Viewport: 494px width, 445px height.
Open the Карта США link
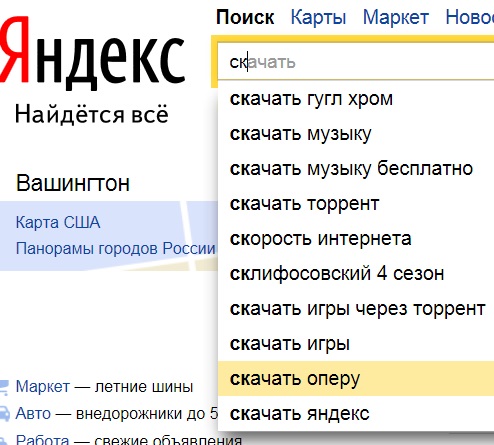58,222
